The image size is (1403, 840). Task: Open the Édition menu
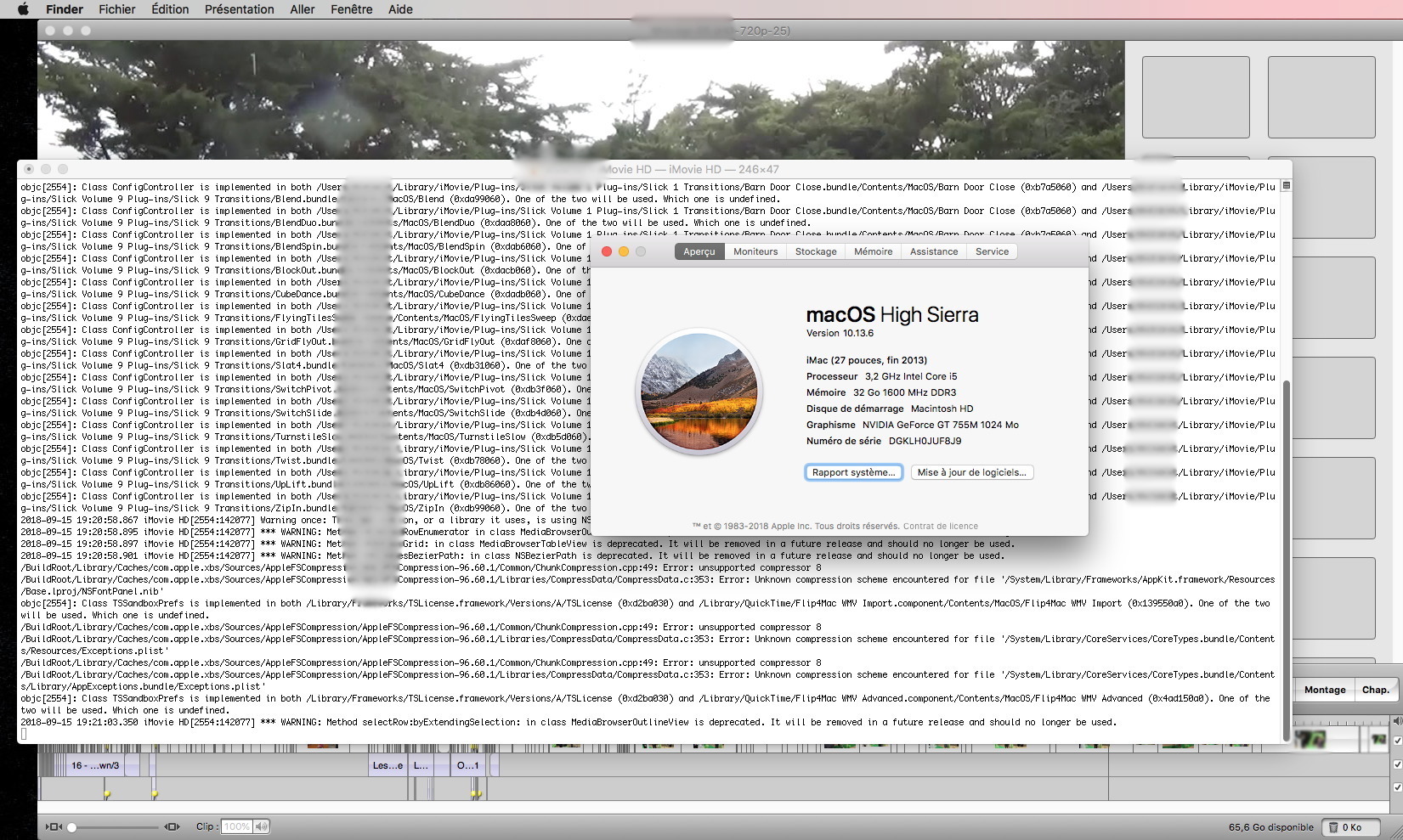170,9
